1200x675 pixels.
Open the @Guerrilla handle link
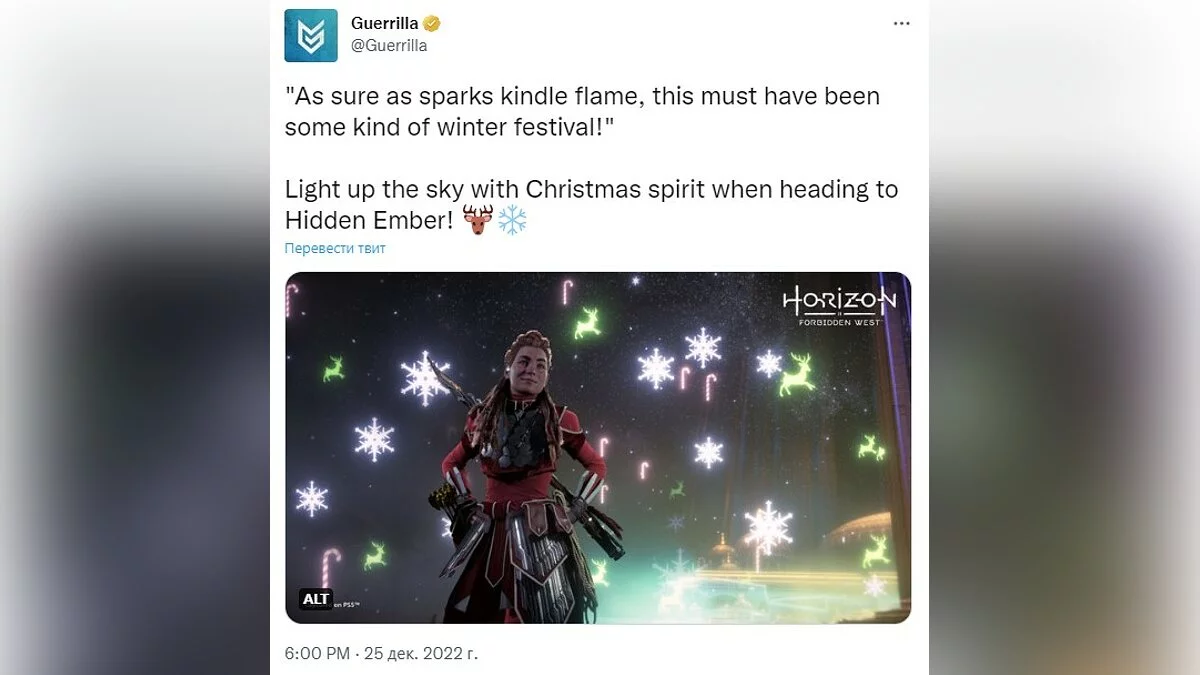pyautogui.click(x=389, y=46)
